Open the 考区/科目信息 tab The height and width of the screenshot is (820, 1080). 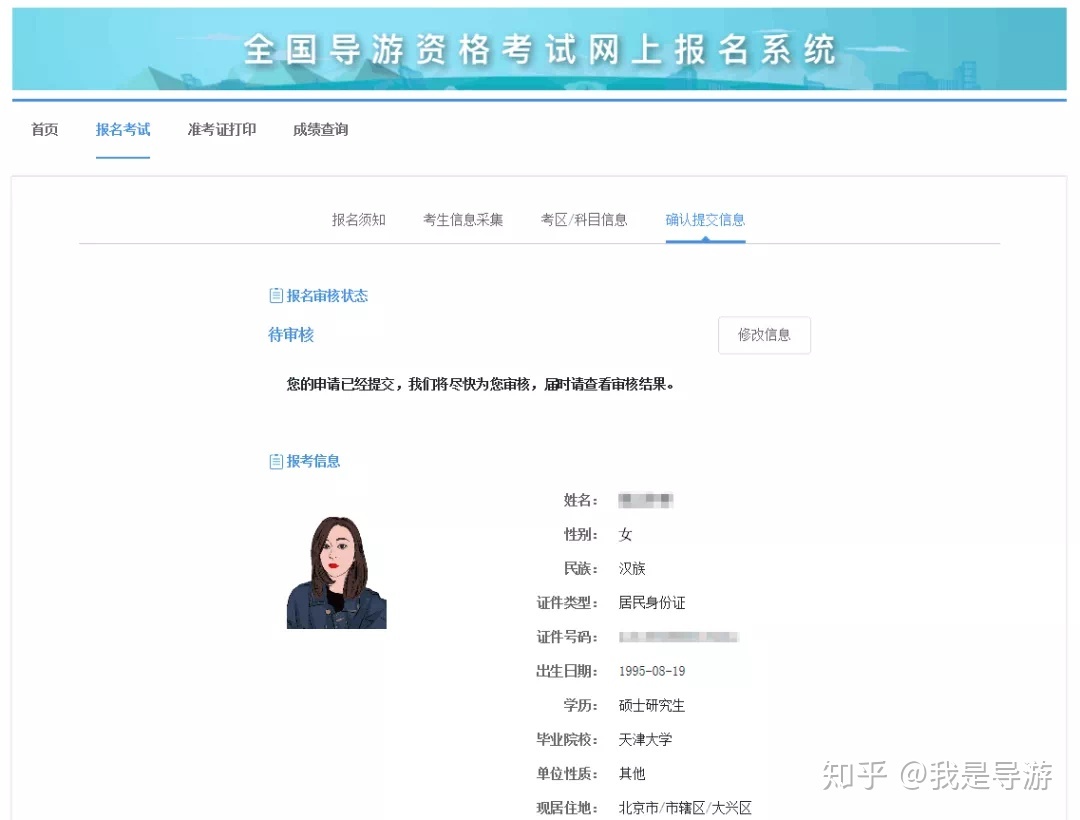tap(585, 219)
